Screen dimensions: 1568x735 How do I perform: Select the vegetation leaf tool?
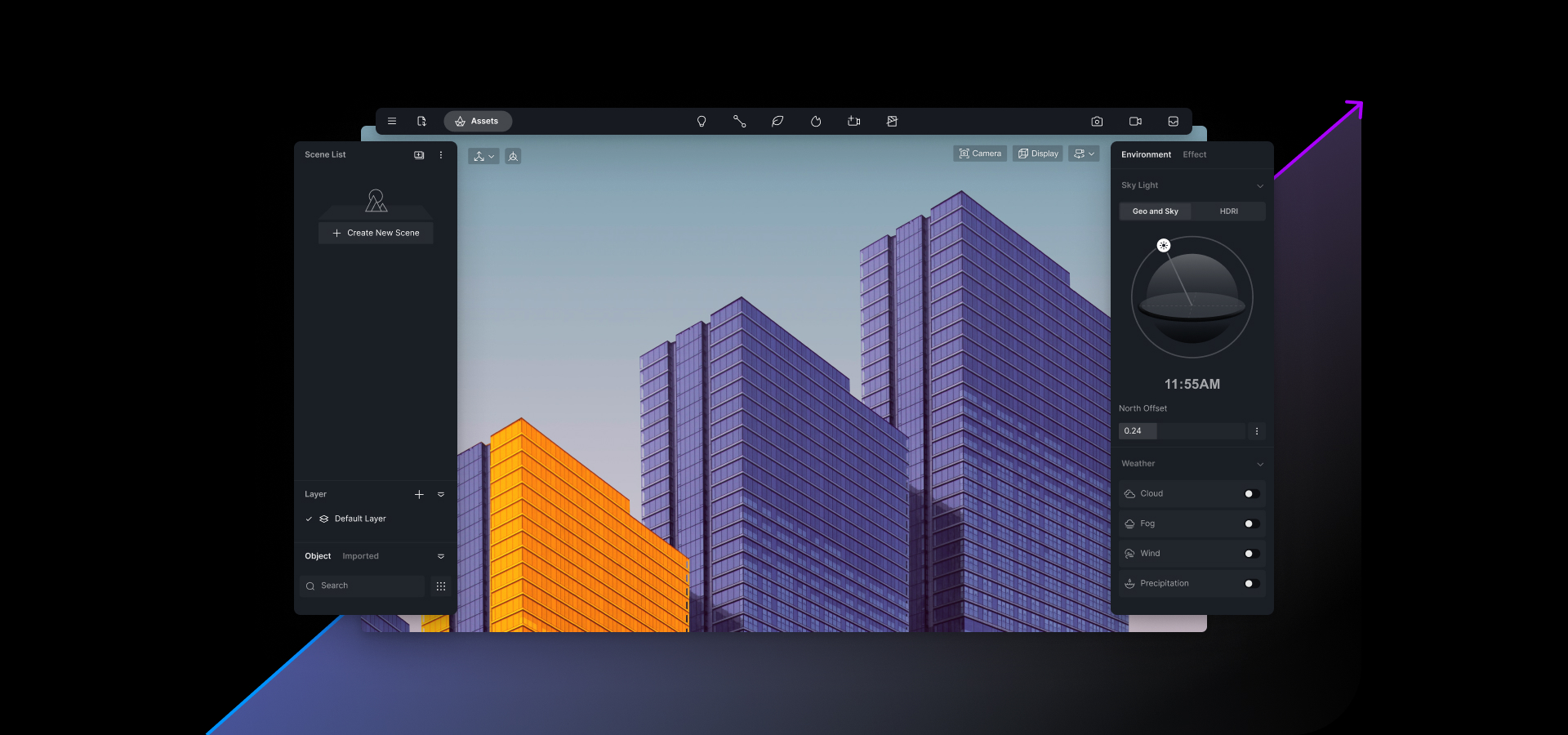[x=777, y=121]
